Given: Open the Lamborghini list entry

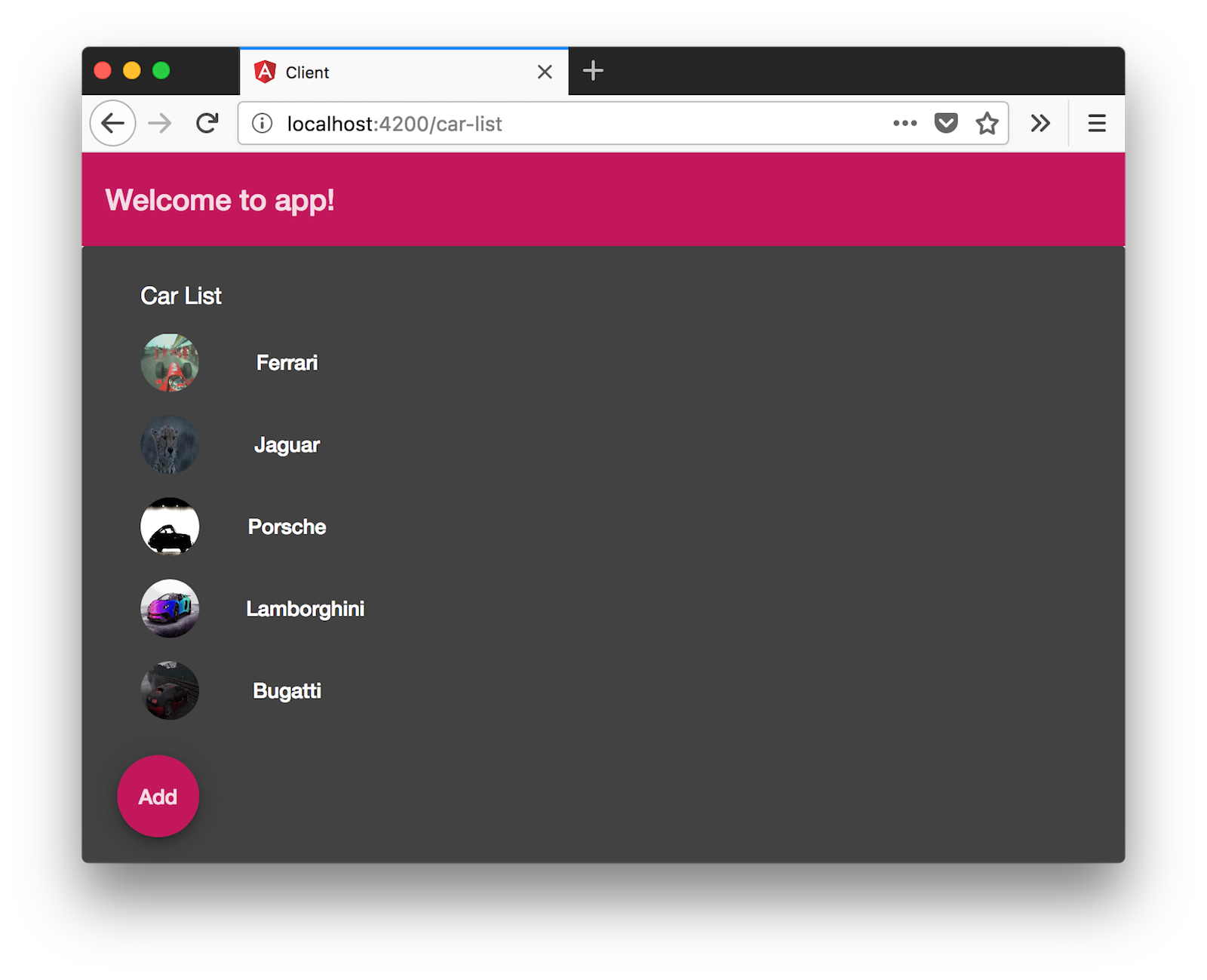Looking at the screenshot, I should 305,609.
